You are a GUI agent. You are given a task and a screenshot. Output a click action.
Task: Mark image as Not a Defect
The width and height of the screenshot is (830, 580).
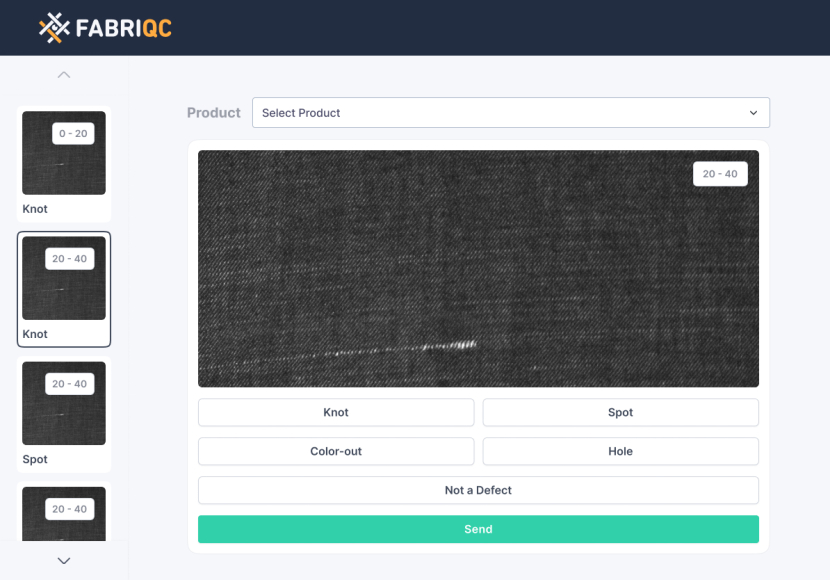pos(478,490)
